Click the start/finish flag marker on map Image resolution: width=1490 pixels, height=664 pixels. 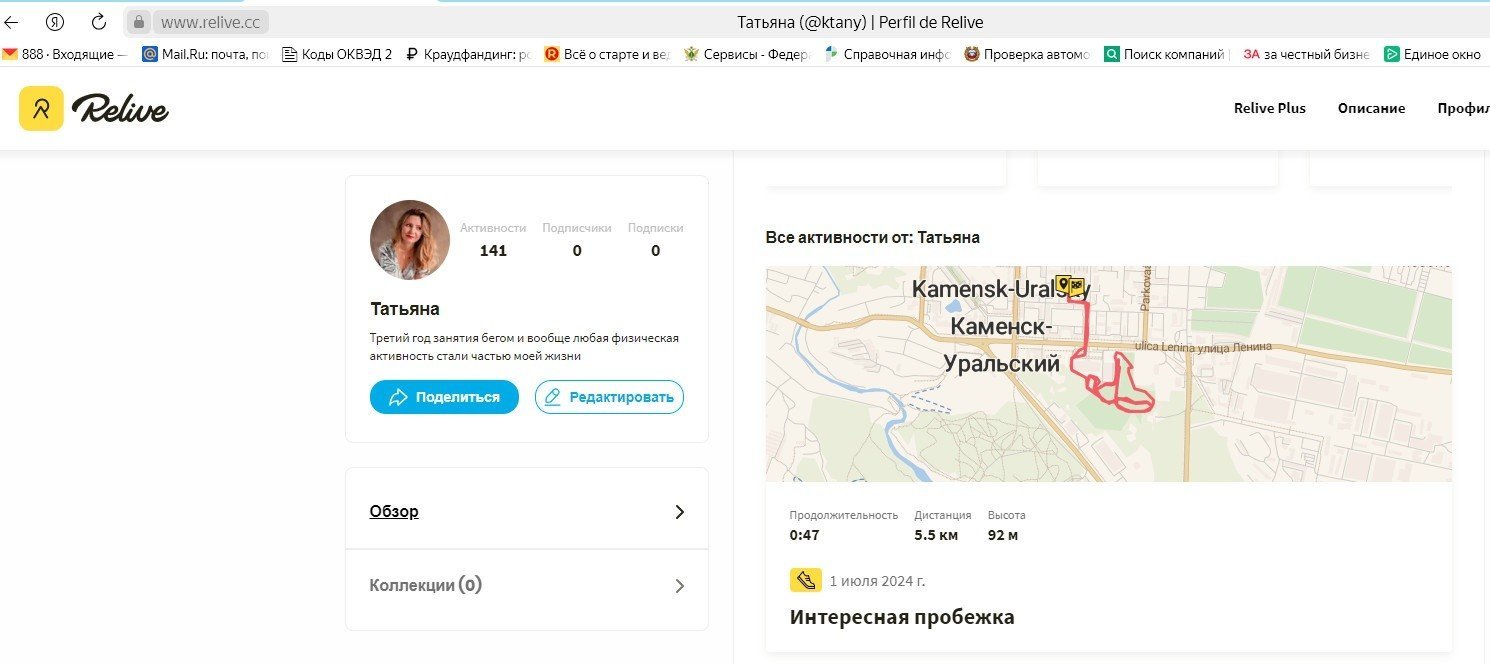[x=1070, y=287]
